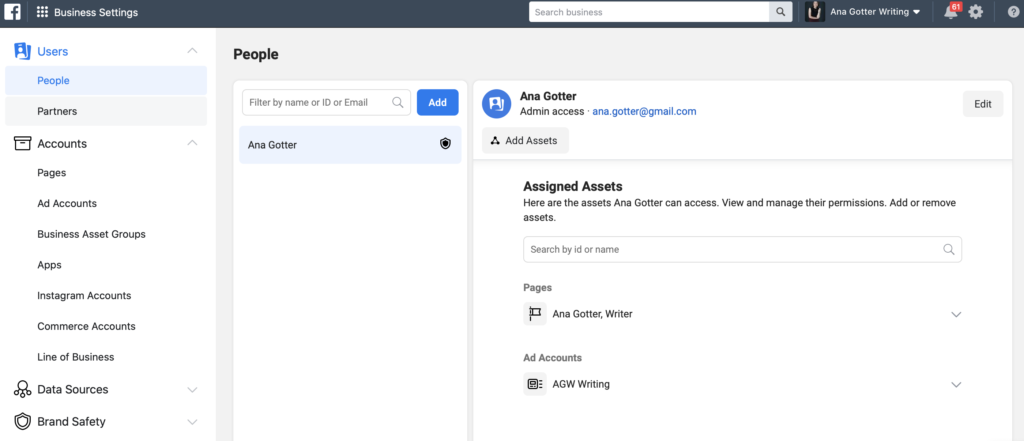
Task: Open the Business Settings grid menu icon
Action: pyautogui.click(x=42, y=12)
